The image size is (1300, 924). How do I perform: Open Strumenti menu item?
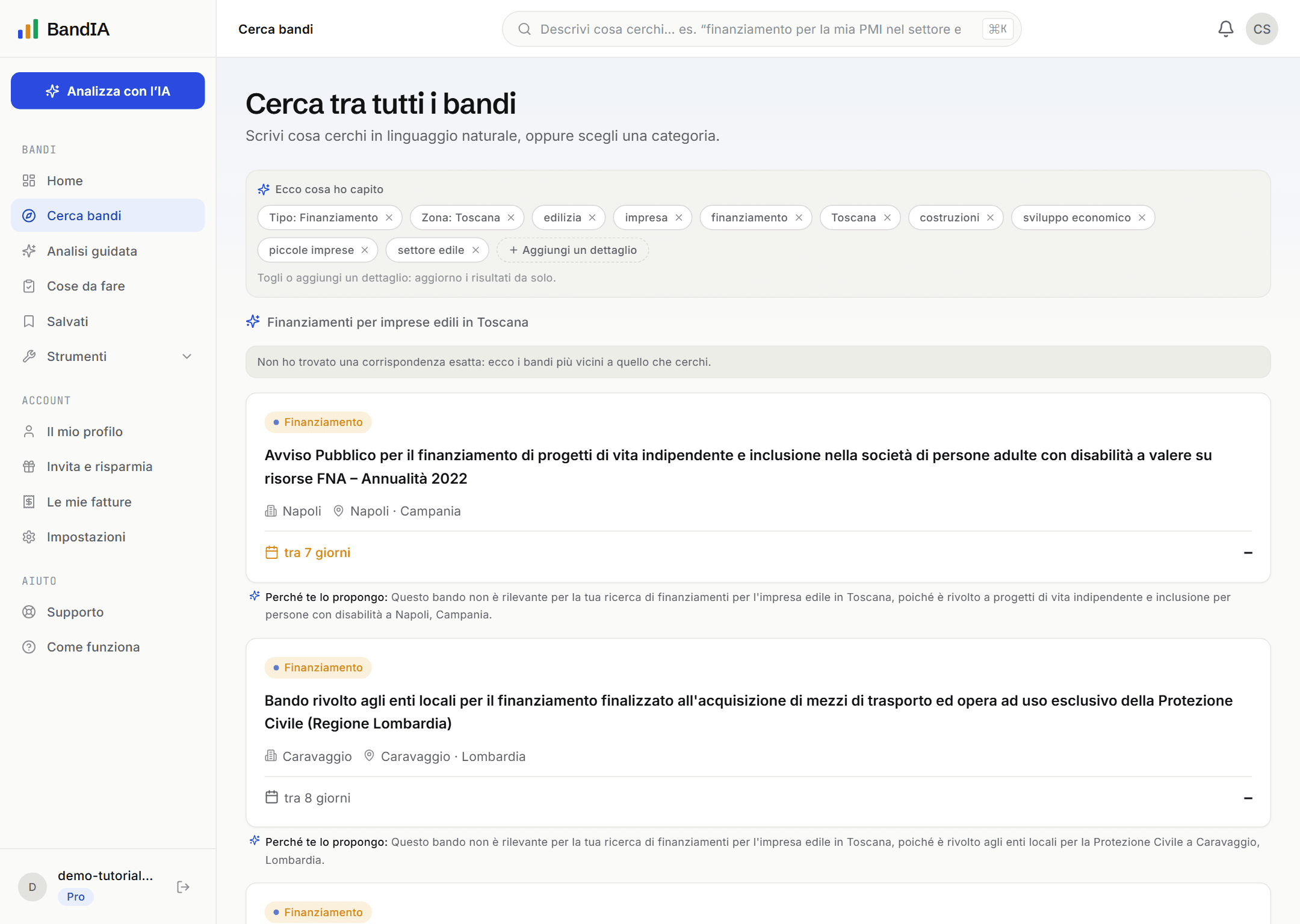[x=108, y=356]
